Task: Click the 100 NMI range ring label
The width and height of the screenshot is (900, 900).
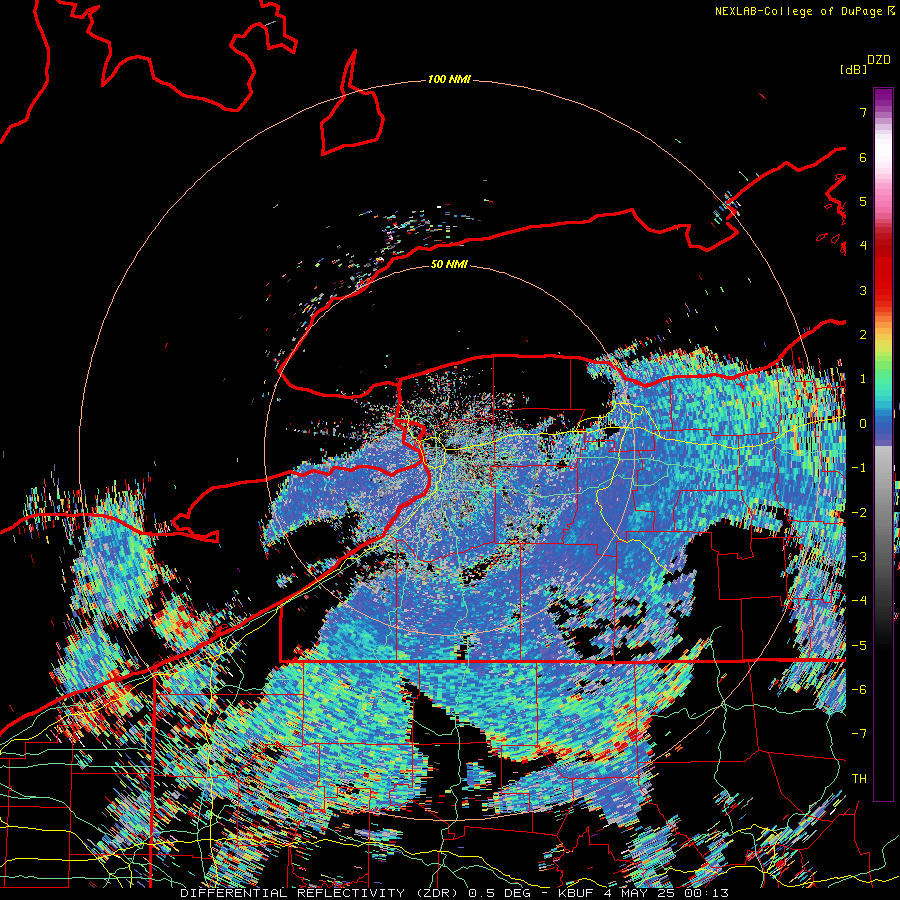Action: pos(449,79)
